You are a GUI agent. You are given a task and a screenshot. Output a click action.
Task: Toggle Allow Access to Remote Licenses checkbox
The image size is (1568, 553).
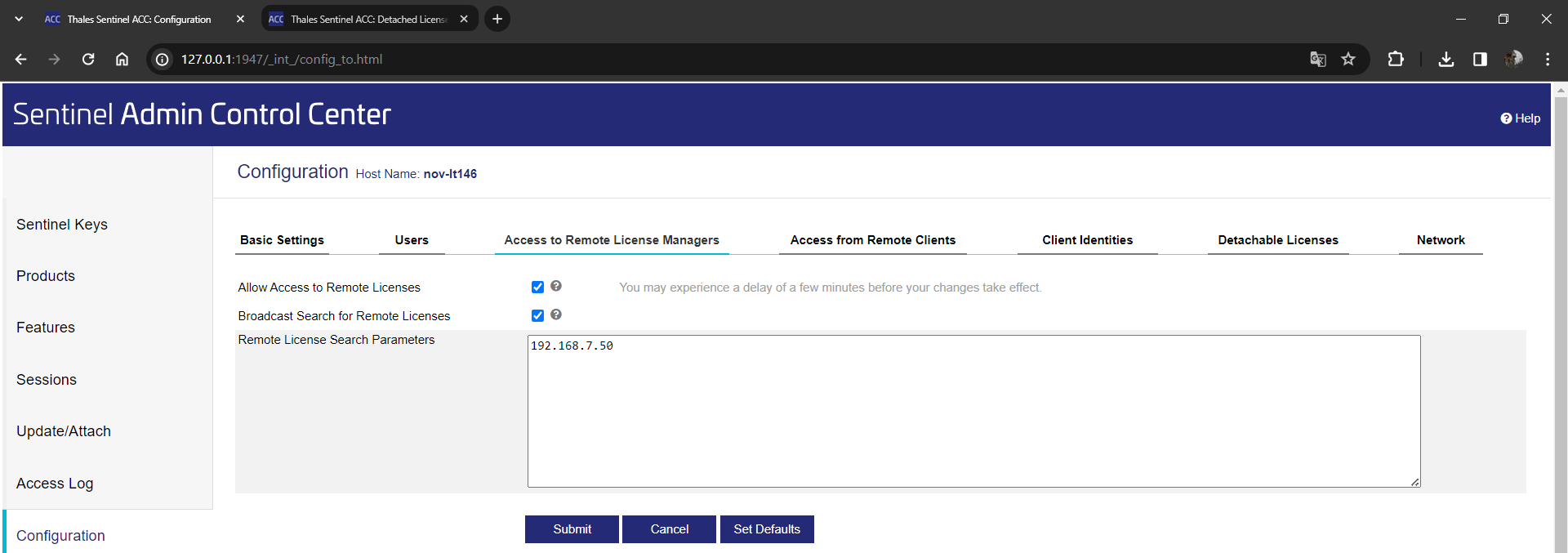tap(537, 287)
